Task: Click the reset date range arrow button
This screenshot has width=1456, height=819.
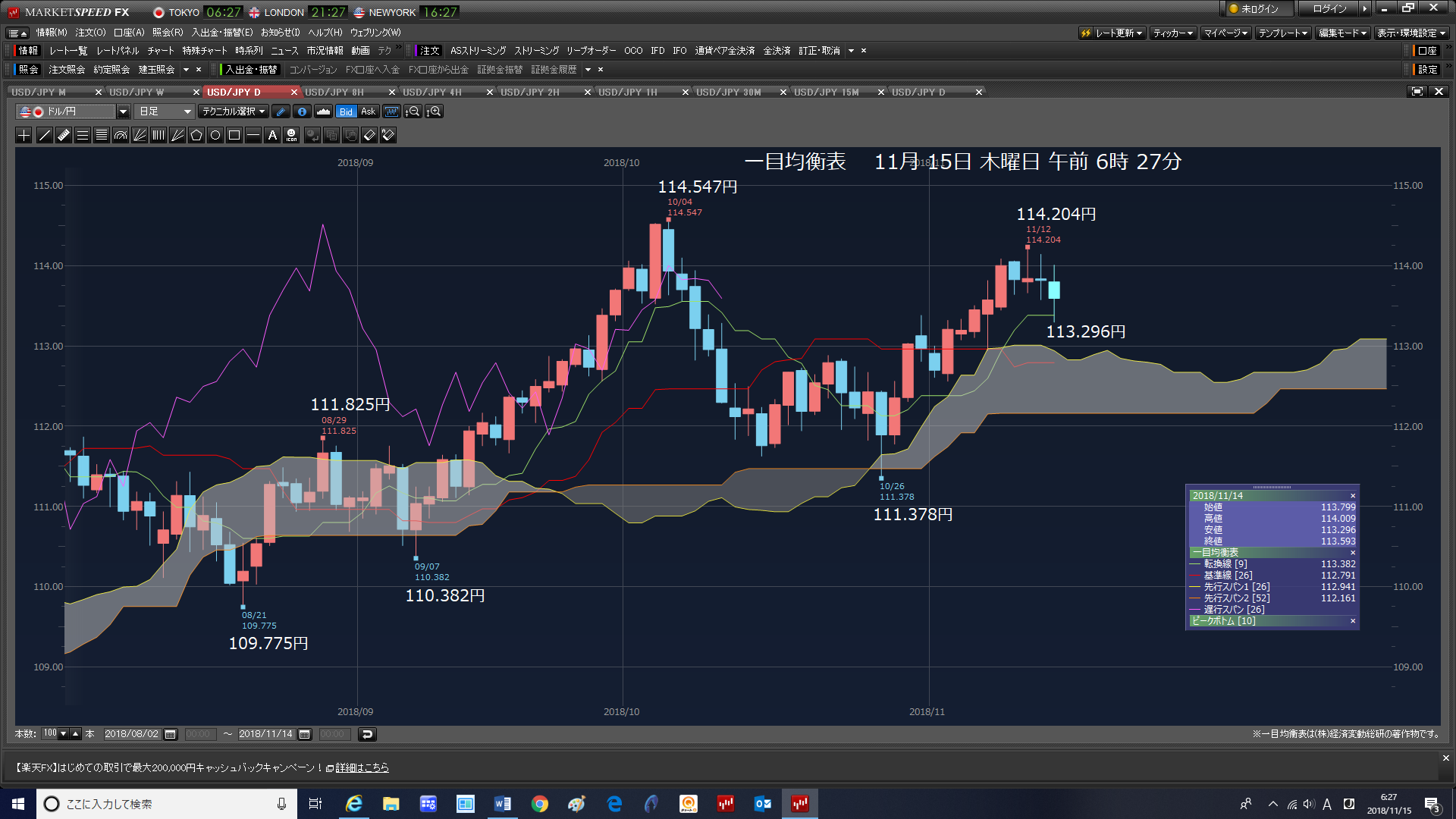Action: (367, 734)
